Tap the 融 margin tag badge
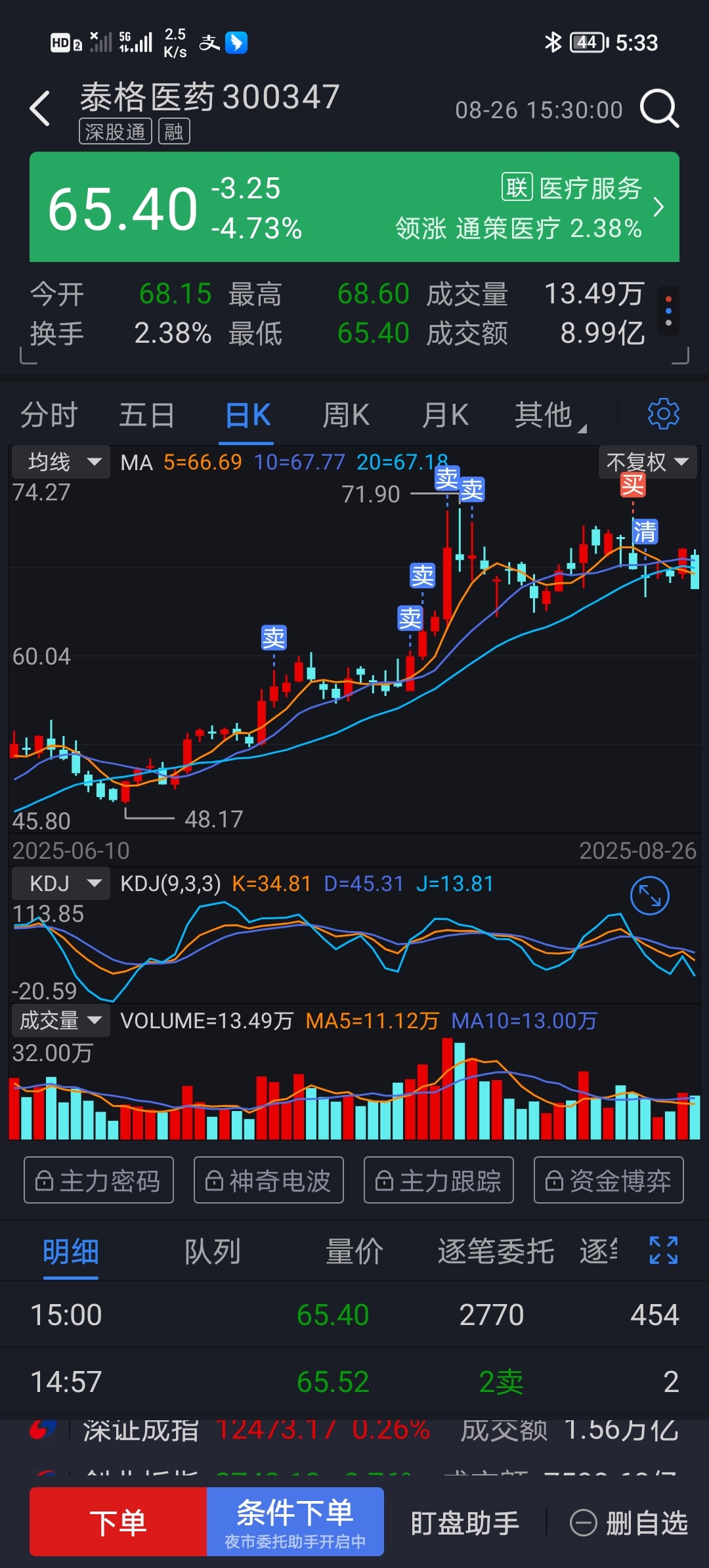709x1568 pixels. click(x=174, y=132)
